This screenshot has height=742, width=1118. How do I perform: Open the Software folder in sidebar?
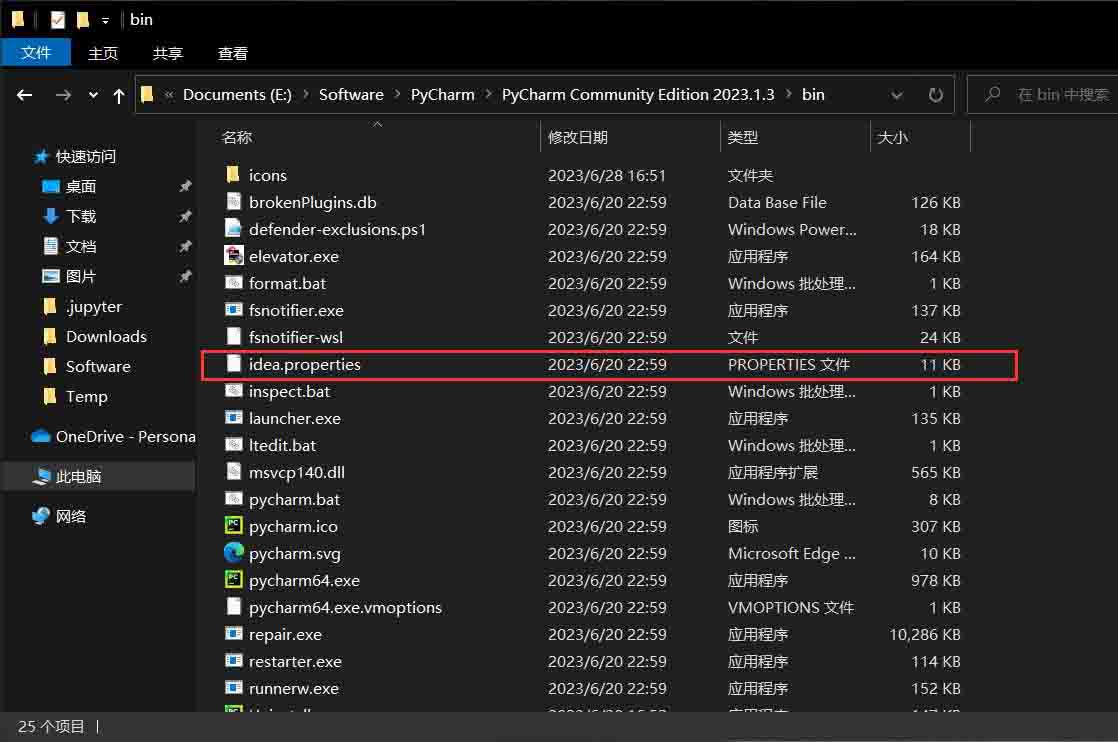87,366
